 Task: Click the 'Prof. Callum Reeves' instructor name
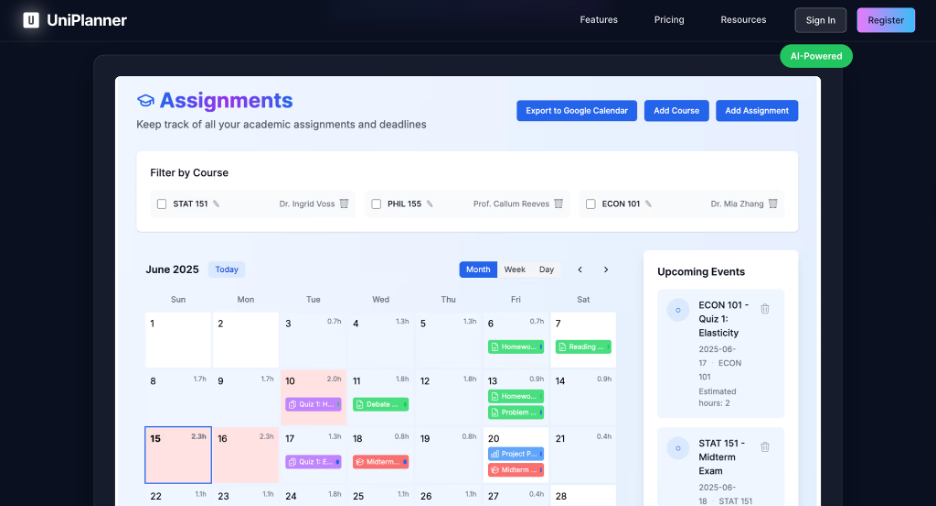pyautogui.click(x=511, y=204)
